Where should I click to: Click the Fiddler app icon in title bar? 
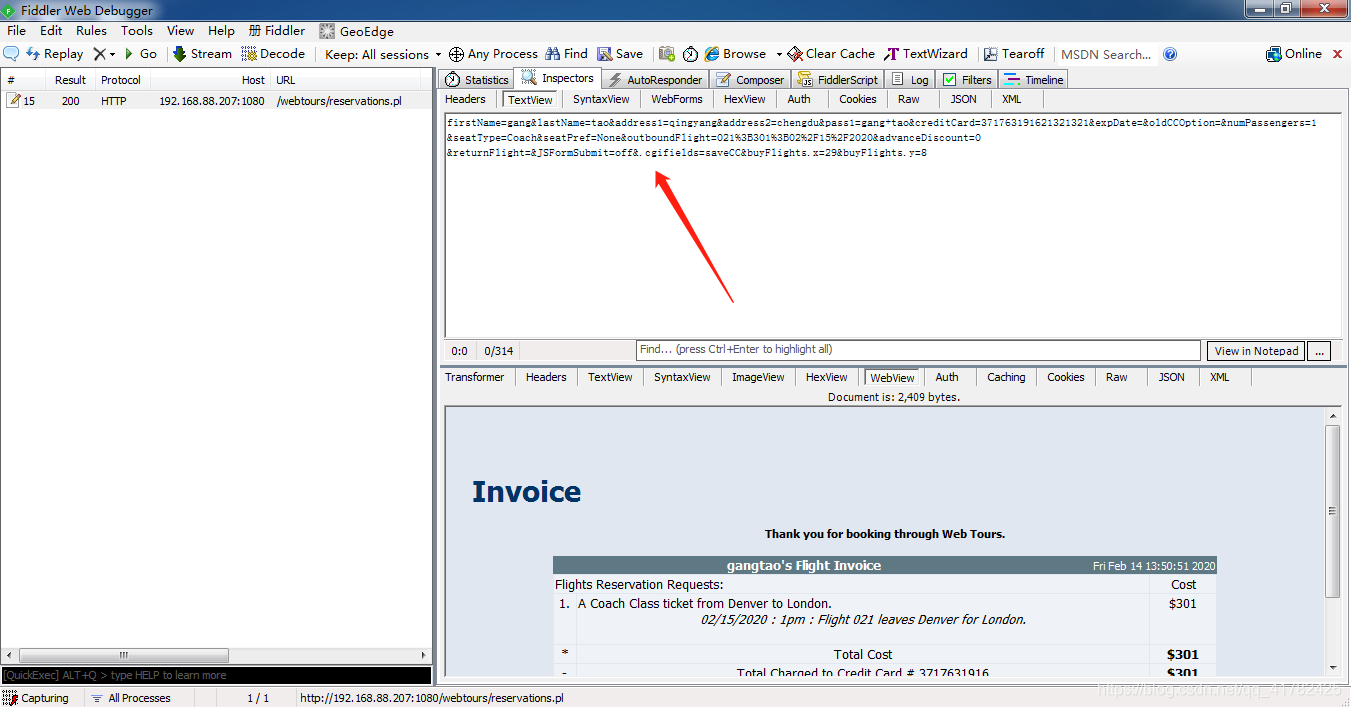[x=9, y=10]
